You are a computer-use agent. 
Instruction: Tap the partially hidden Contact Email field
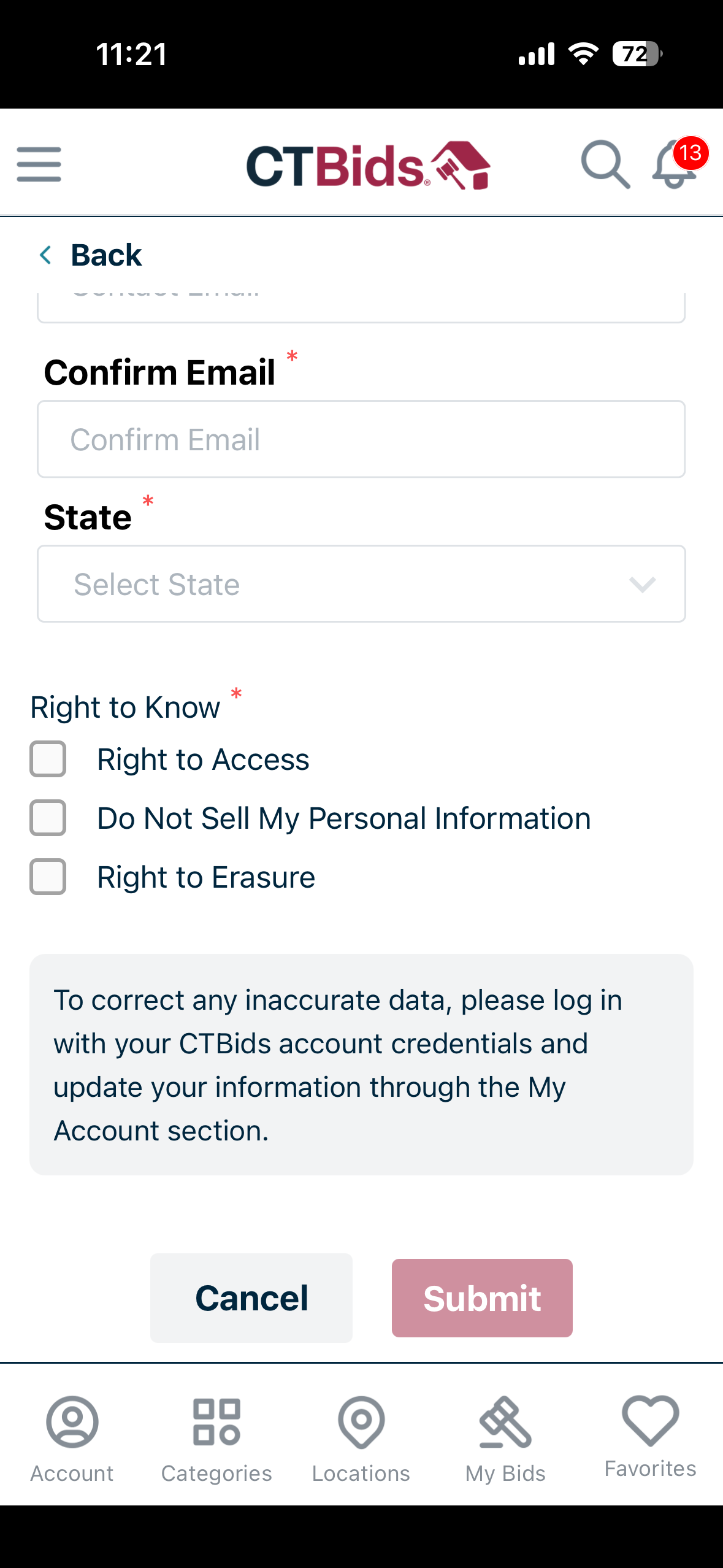click(x=361, y=307)
